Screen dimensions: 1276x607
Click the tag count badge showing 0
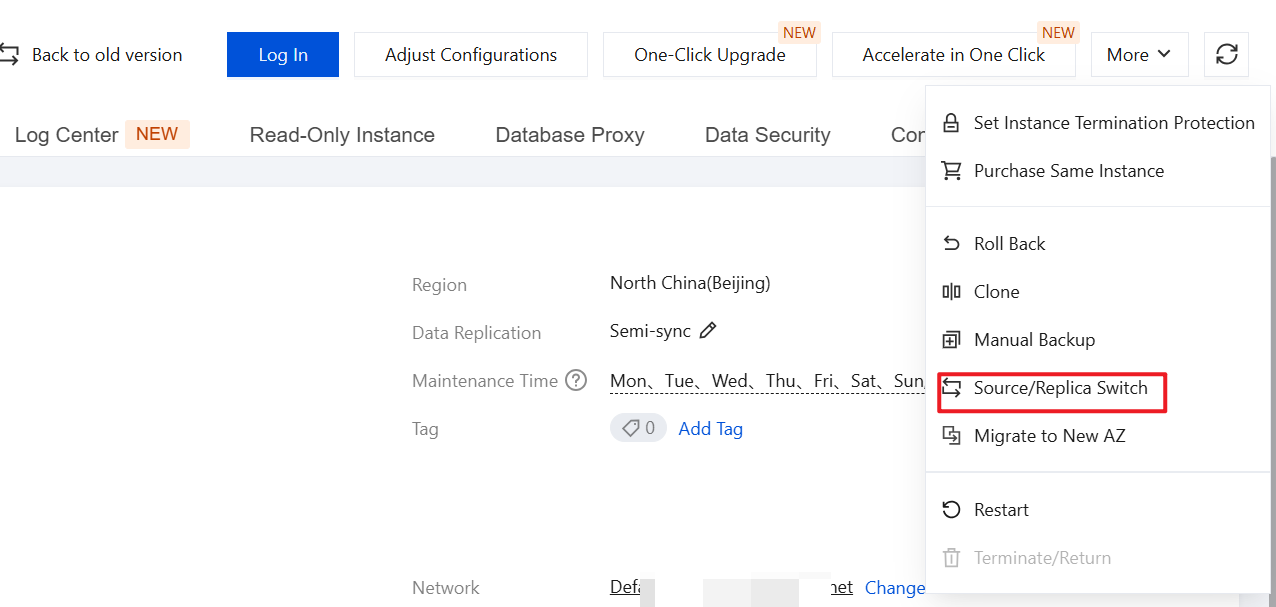638,428
